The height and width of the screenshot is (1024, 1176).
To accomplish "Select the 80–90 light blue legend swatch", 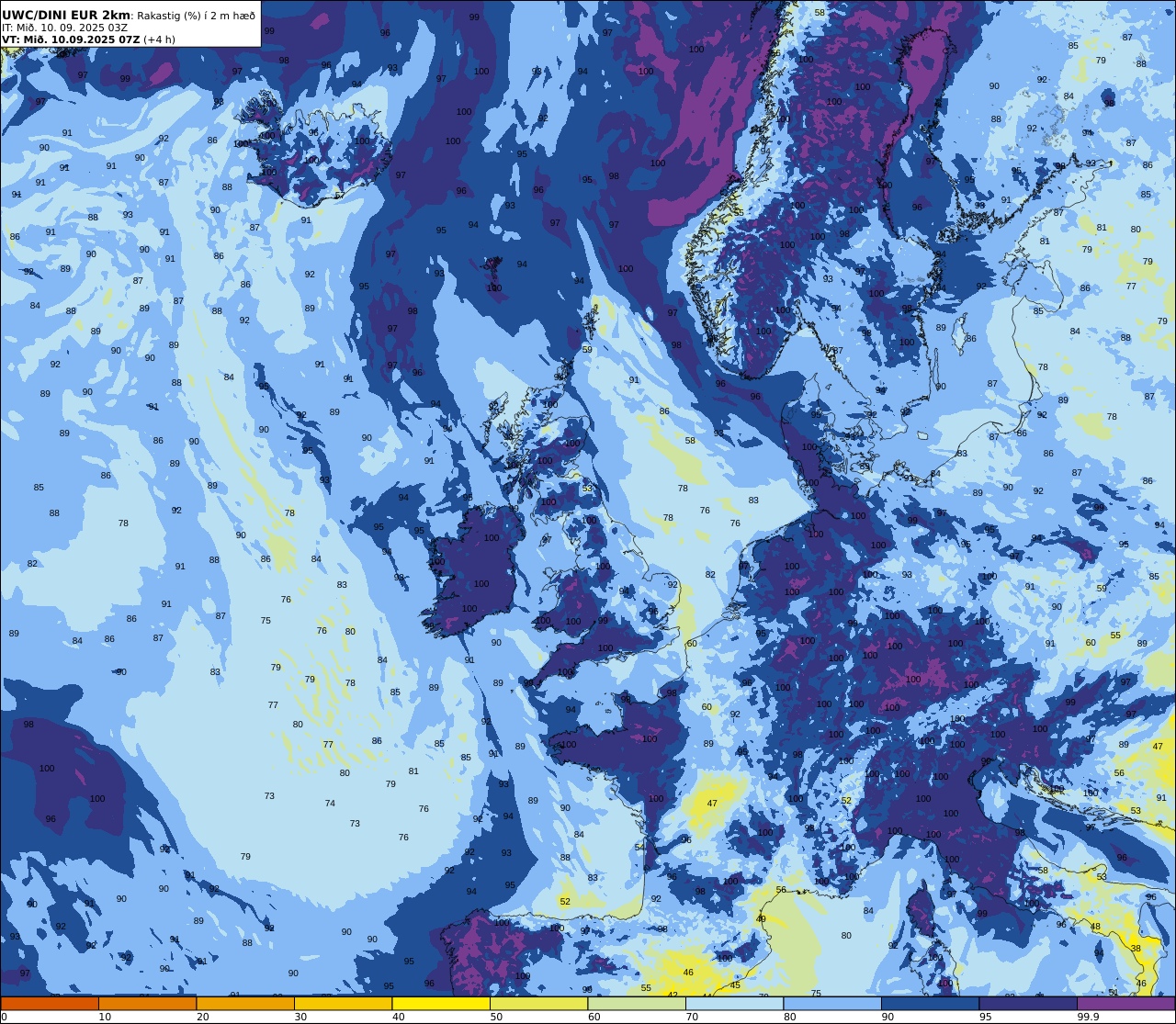I will pos(832,1004).
